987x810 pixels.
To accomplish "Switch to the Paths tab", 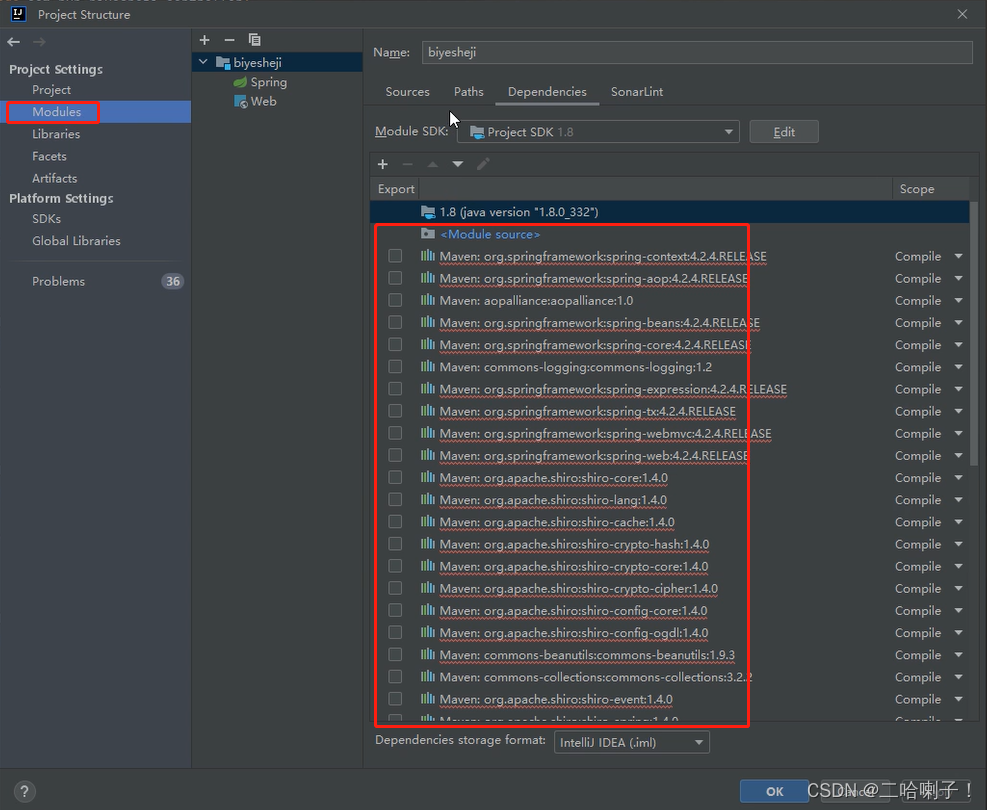I will [469, 92].
